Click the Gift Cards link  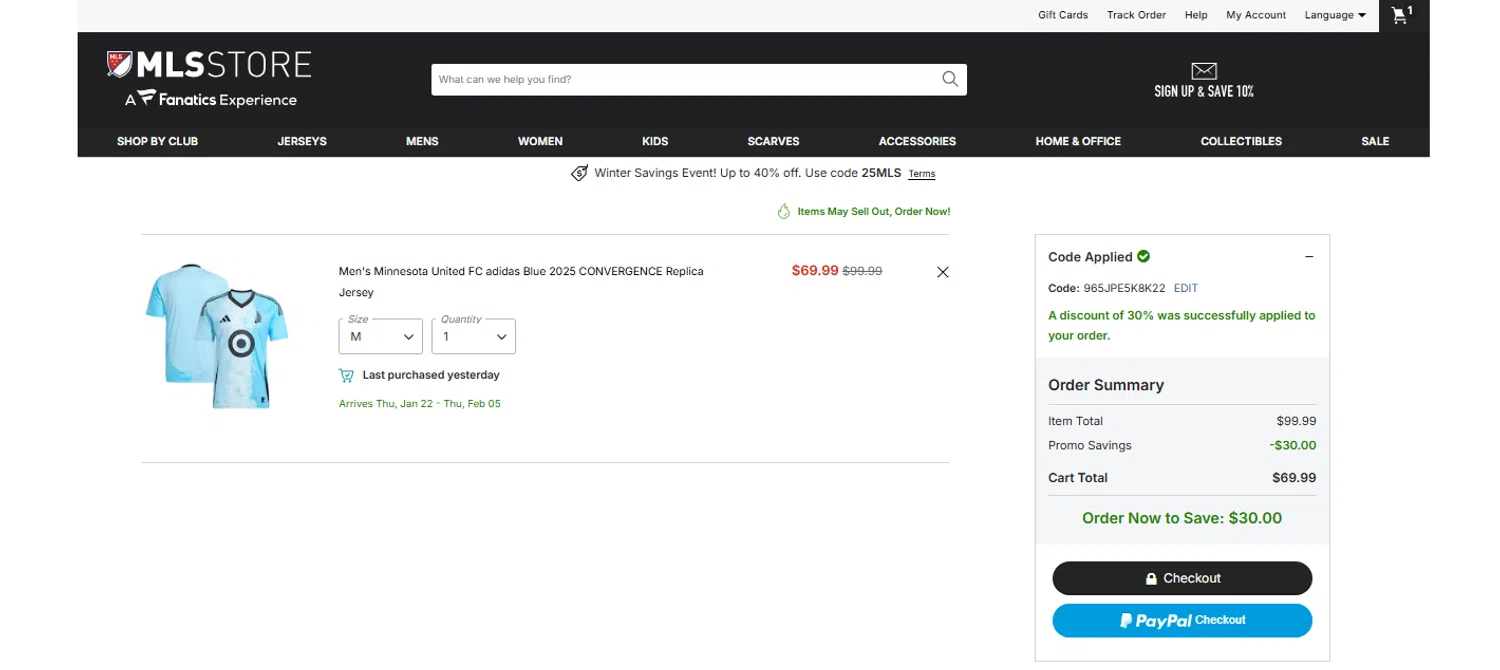point(1063,15)
